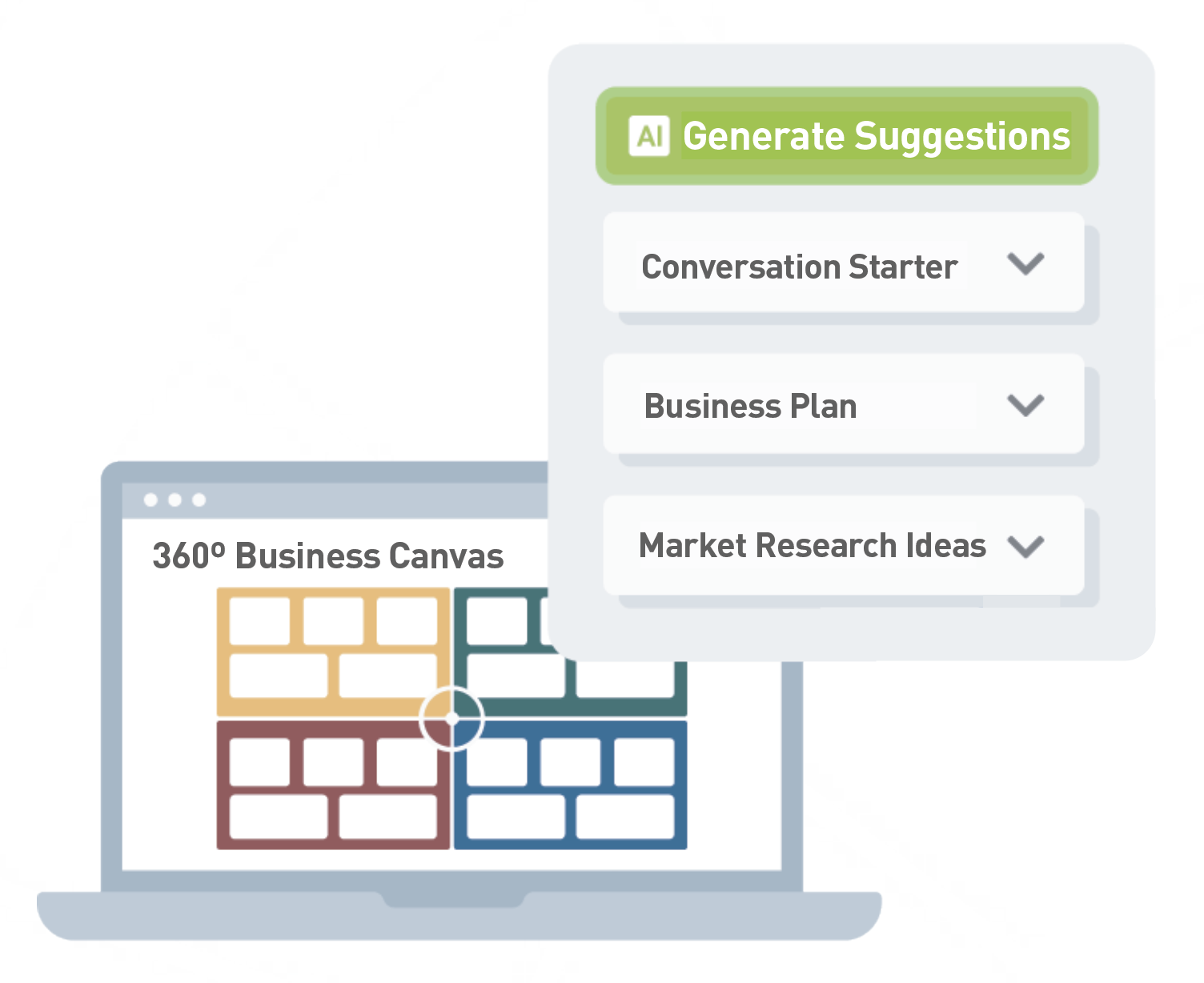Click the center circle target of canvas

pyautogui.click(x=451, y=719)
